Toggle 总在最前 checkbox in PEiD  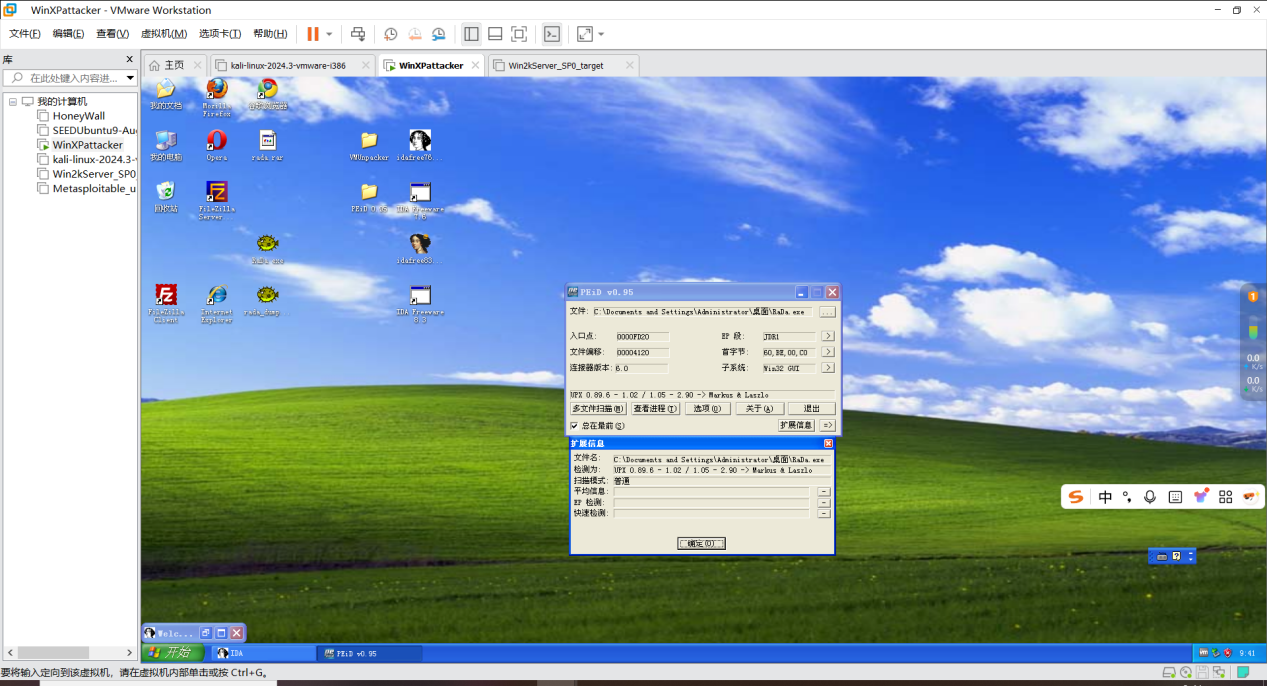click(x=574, y=426)
